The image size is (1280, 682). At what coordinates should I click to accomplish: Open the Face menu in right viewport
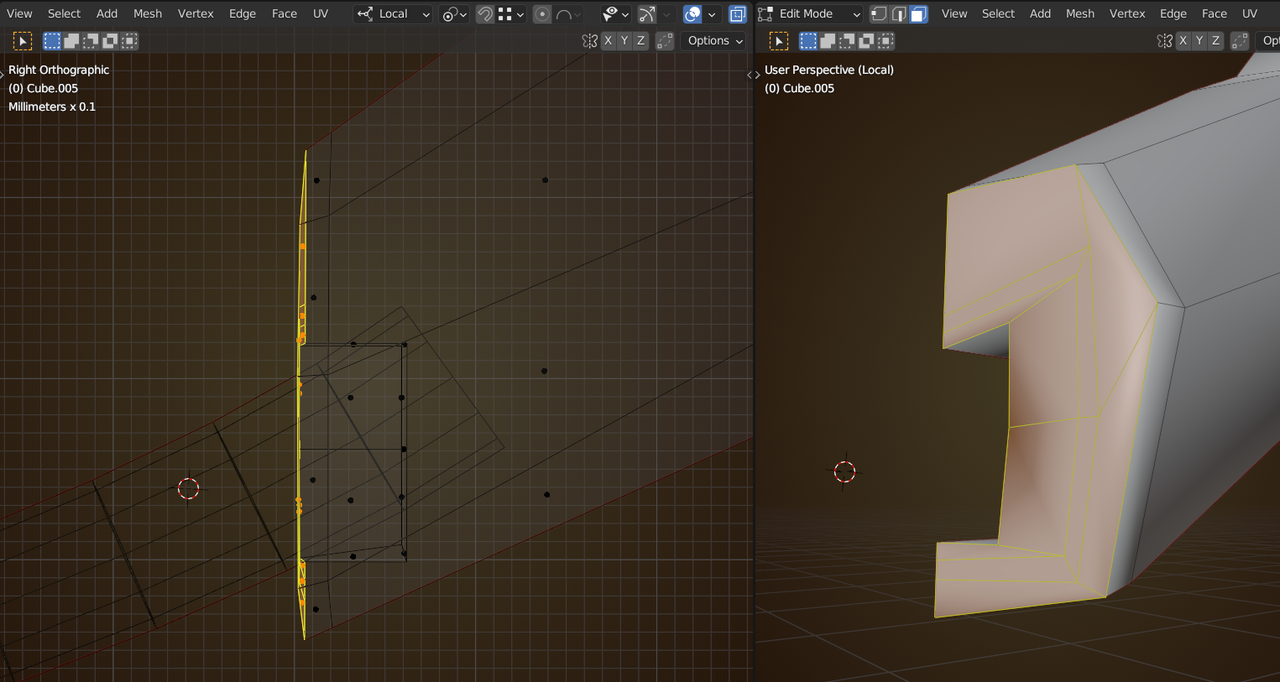coord(1214,14)
